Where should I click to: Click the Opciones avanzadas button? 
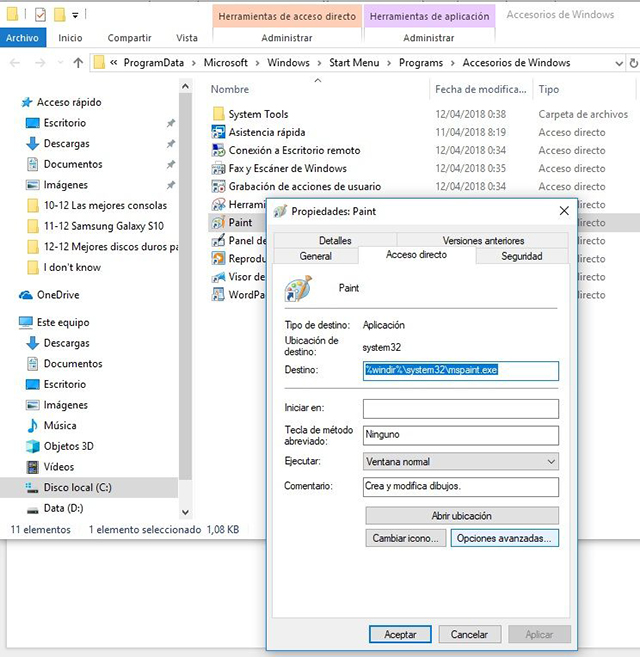coord(504,538)
